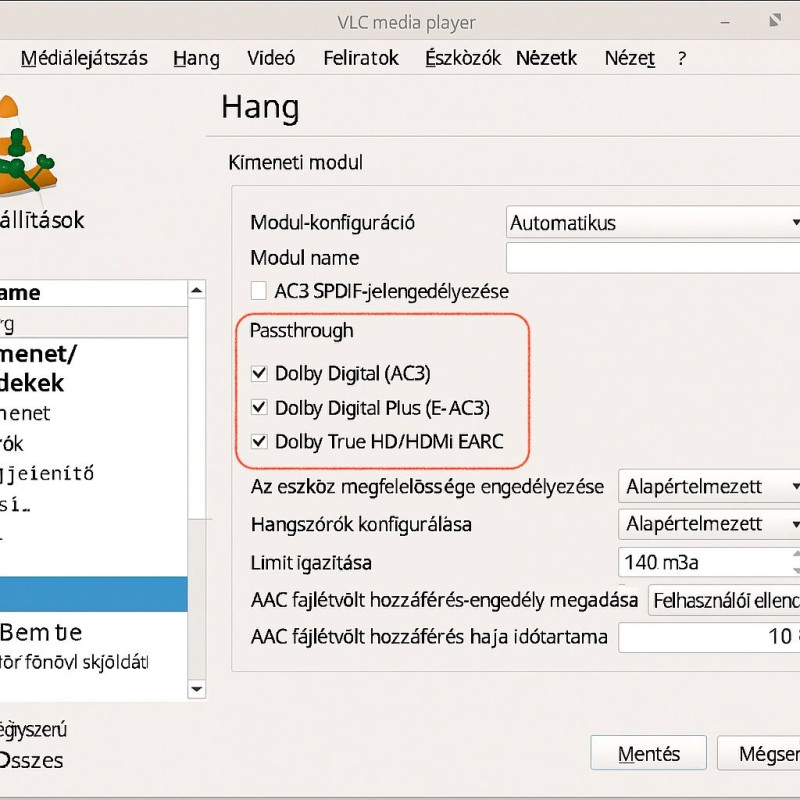Click the tree list scroll-up arrow
Screen dimensions: 800x800
[x=197, y=292]
